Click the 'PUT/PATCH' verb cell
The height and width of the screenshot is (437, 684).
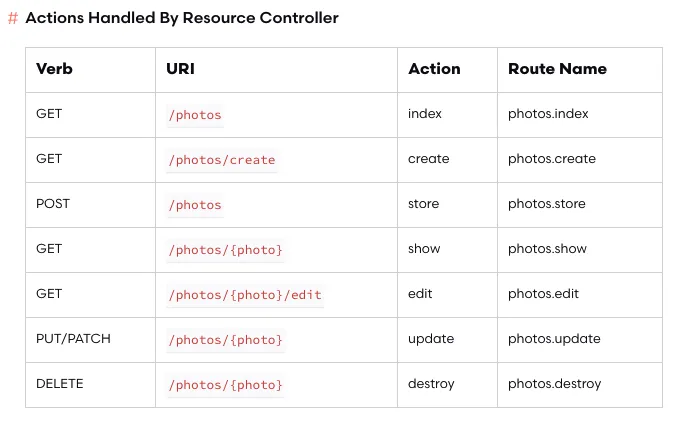click(x=73, y=339)
